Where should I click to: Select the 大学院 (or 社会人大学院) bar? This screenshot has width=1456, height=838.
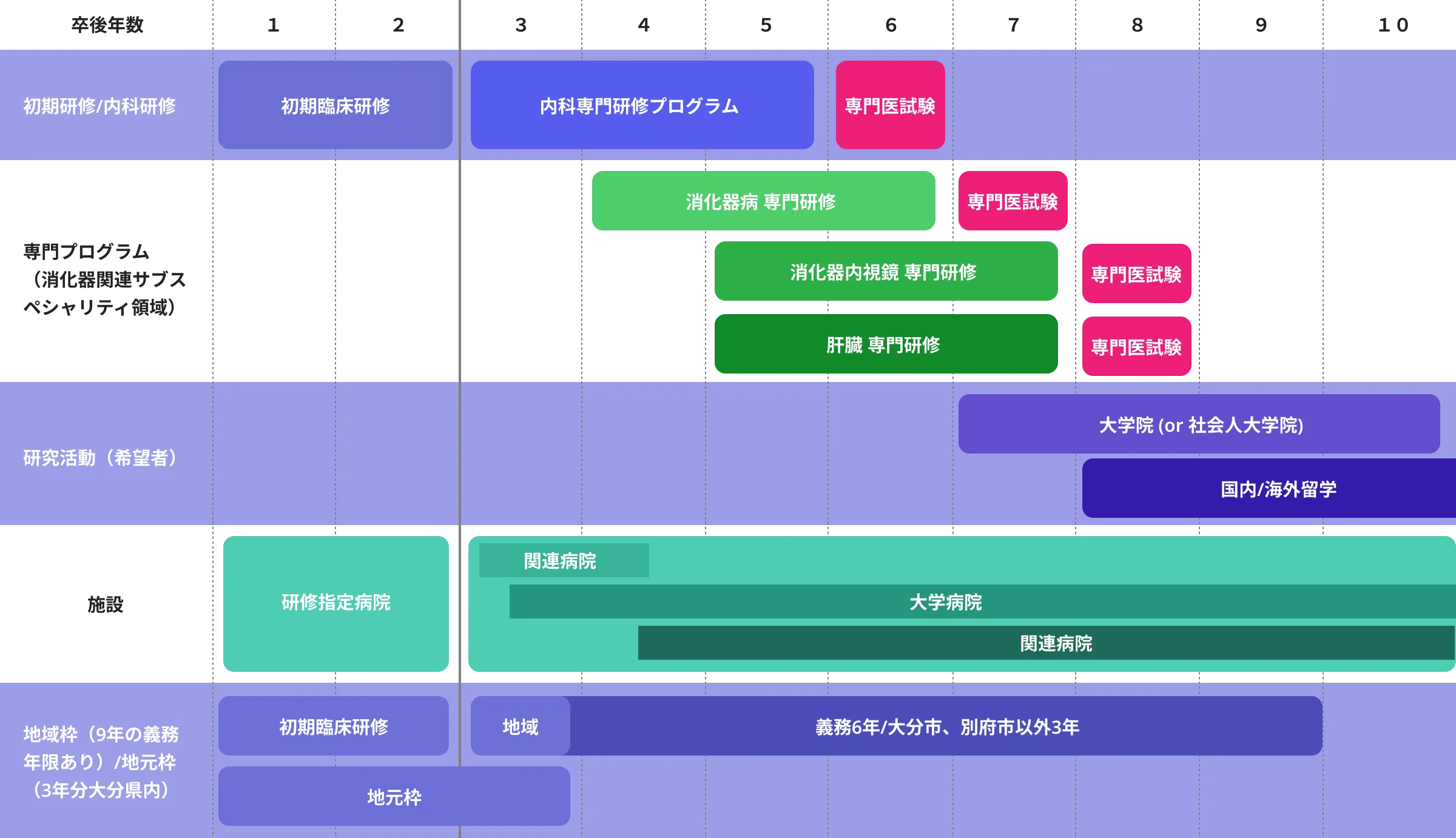[x=1199, y=424]
